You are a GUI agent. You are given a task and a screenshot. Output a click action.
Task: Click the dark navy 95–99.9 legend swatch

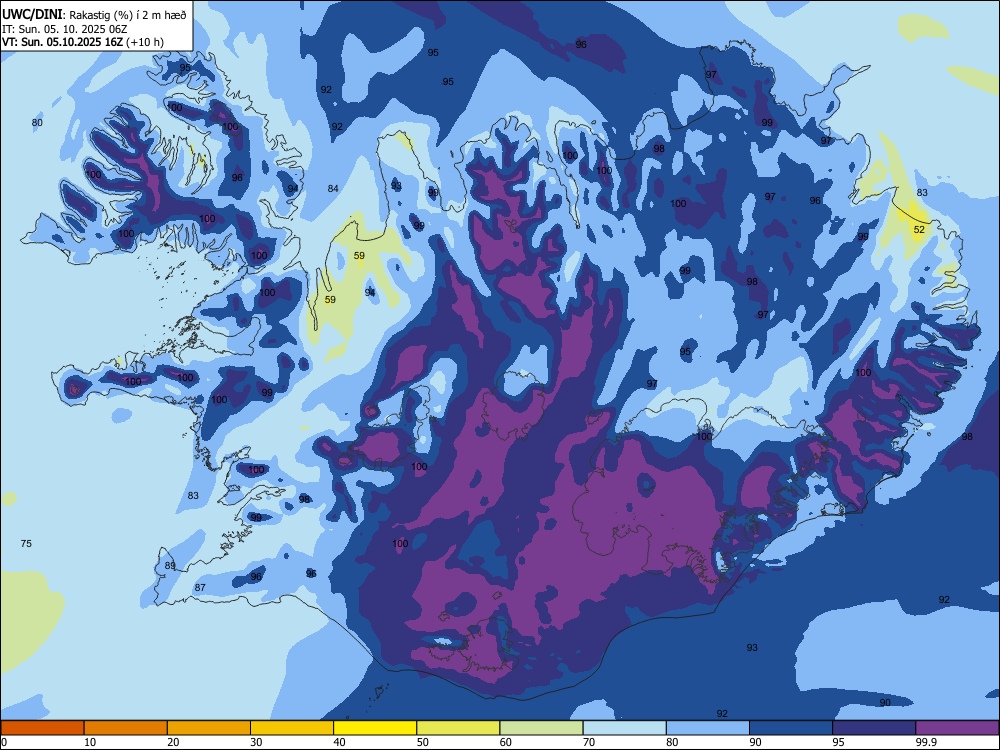[874, 728]
